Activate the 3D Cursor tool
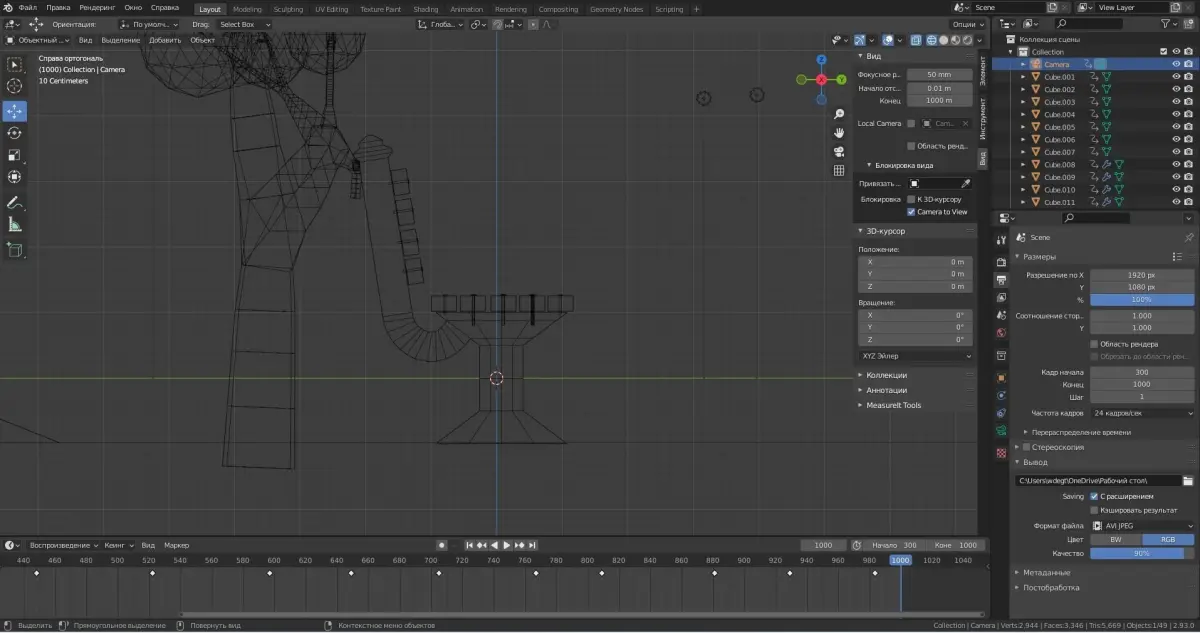Screen dimensions: 1200x633 pos(15,87)
